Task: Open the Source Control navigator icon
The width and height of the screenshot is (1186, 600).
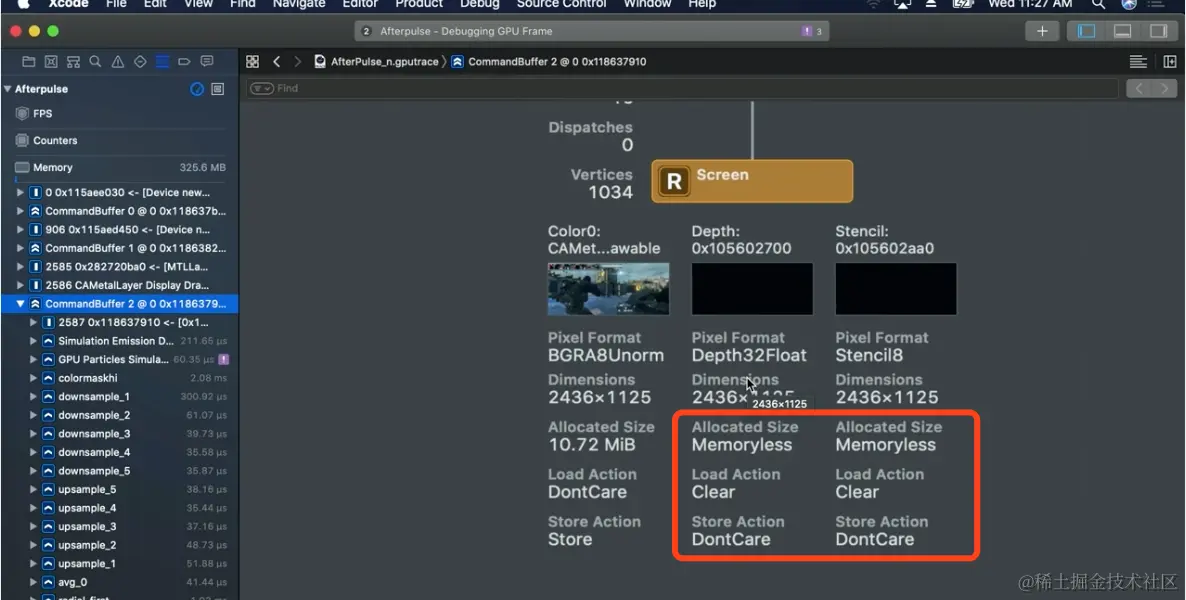Action: (51, 62)
